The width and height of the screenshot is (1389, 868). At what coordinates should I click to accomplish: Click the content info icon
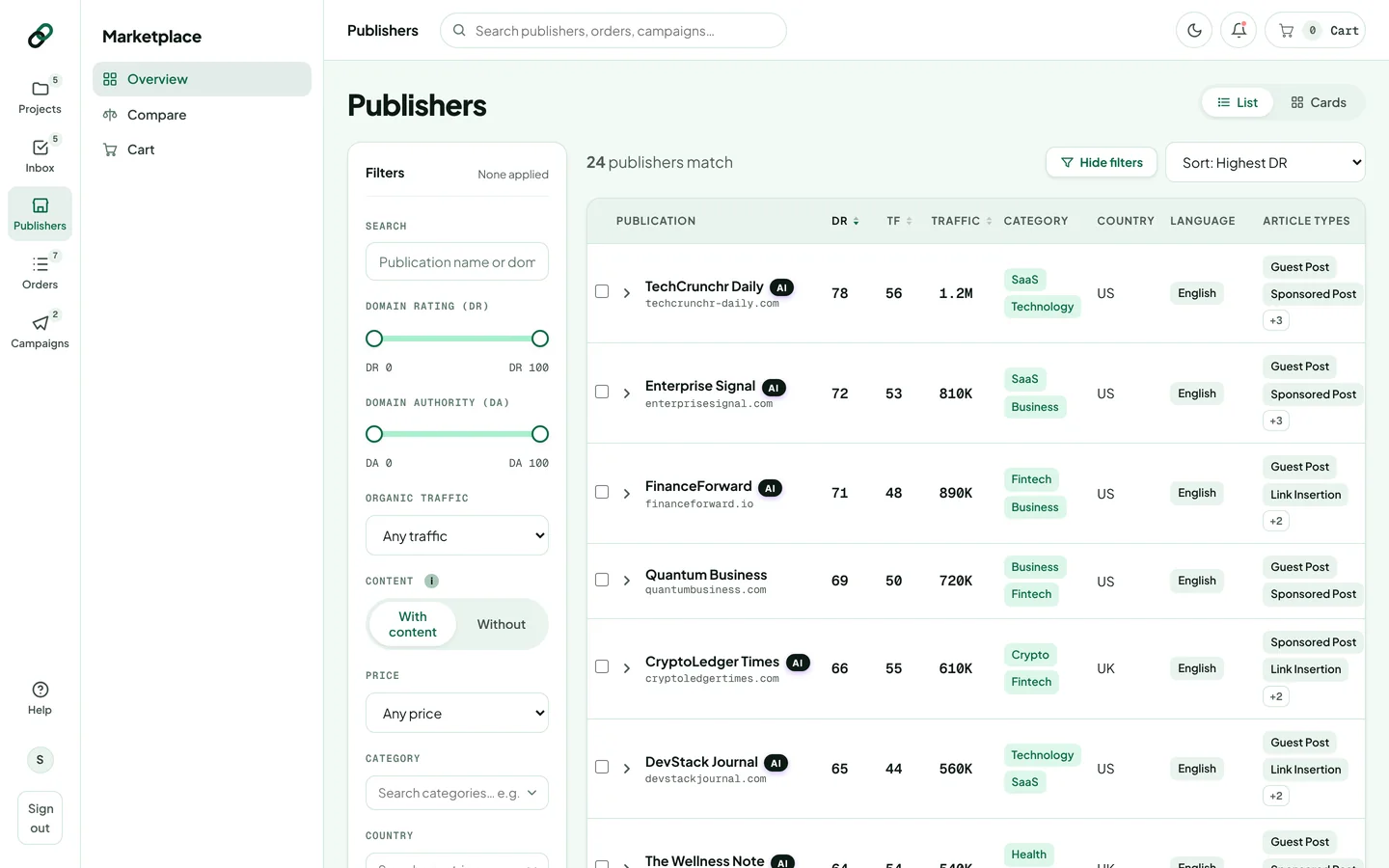[x=431, y=582]
